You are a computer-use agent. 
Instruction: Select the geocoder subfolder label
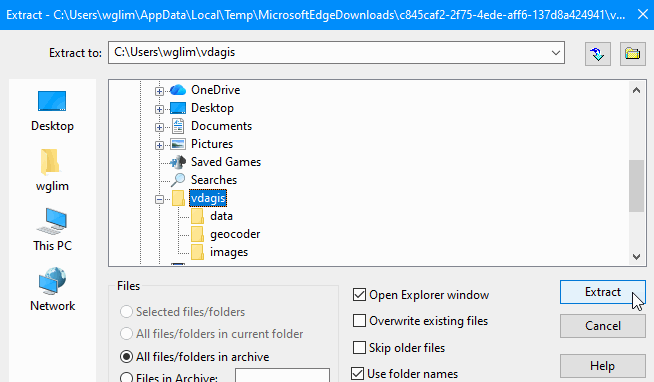(235, 234)
